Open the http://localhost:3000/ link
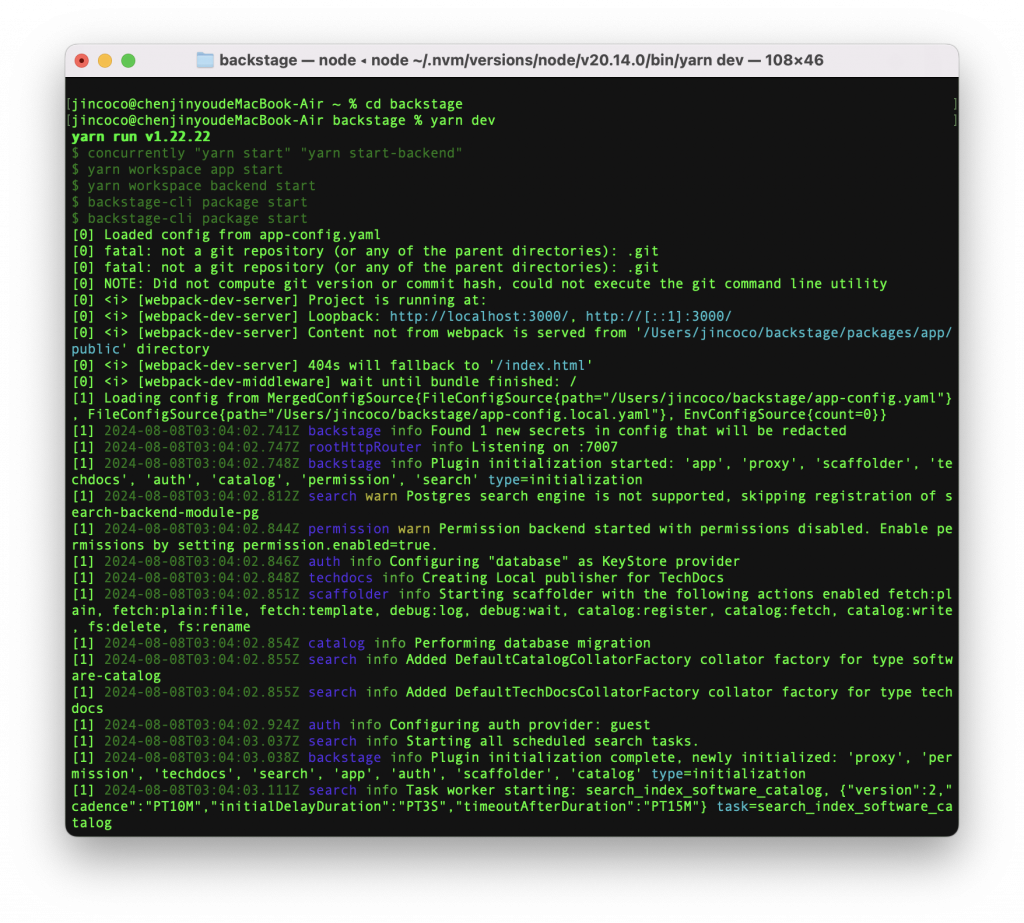The height and width of the screenshot is (923, 1024). (478, 316)
